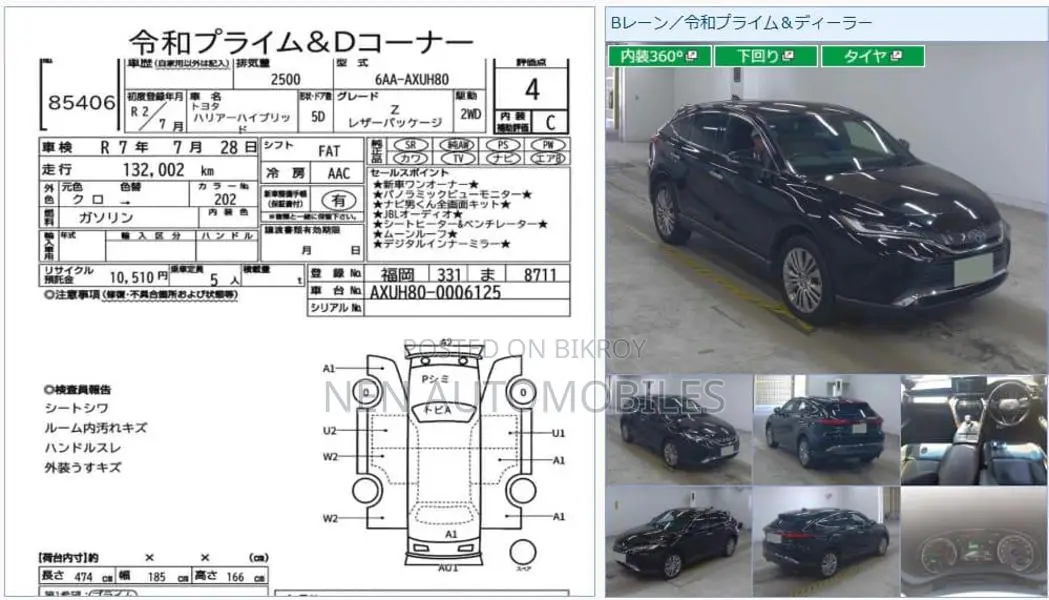
Task: Click the inspector note ルーム内汚れキズ
Action: [x=95, y=428]
